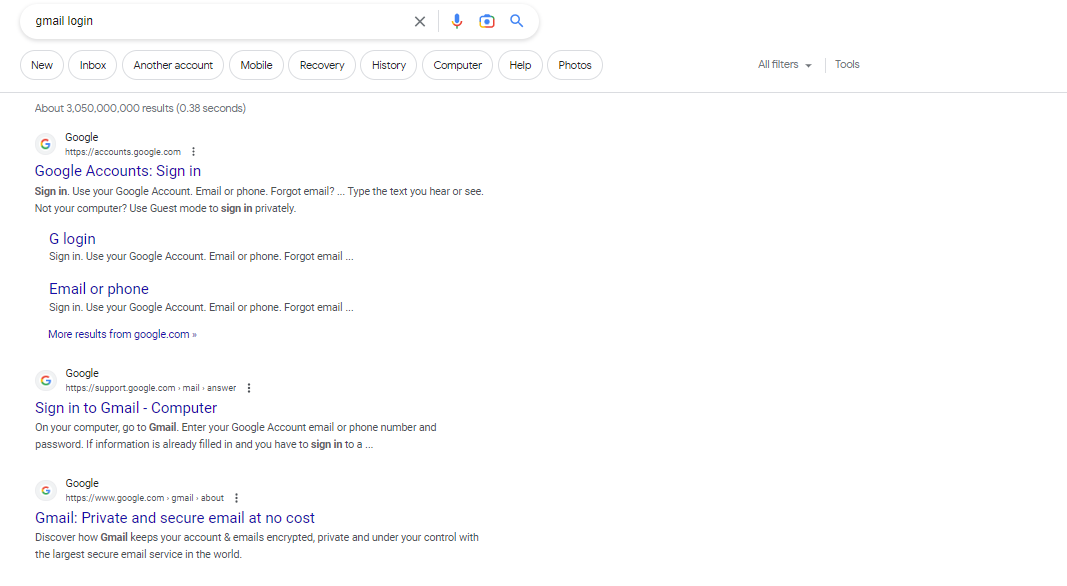Click the snippet starting 'On your computer, go to Gmail'
The height and width of the screenshot is (586, 1067).
(236, 436)
